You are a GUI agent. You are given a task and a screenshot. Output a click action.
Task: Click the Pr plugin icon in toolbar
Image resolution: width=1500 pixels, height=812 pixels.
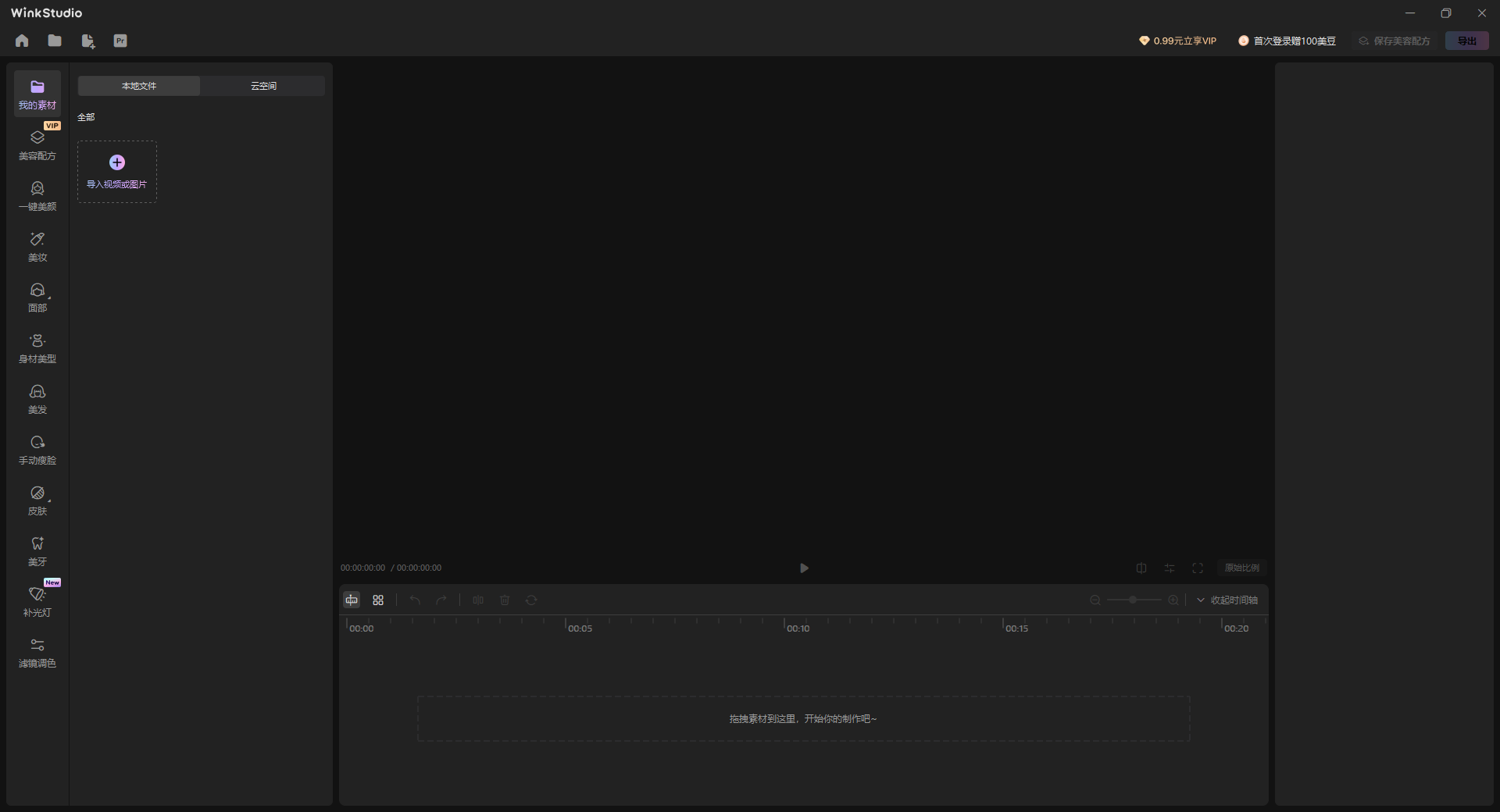120,41
